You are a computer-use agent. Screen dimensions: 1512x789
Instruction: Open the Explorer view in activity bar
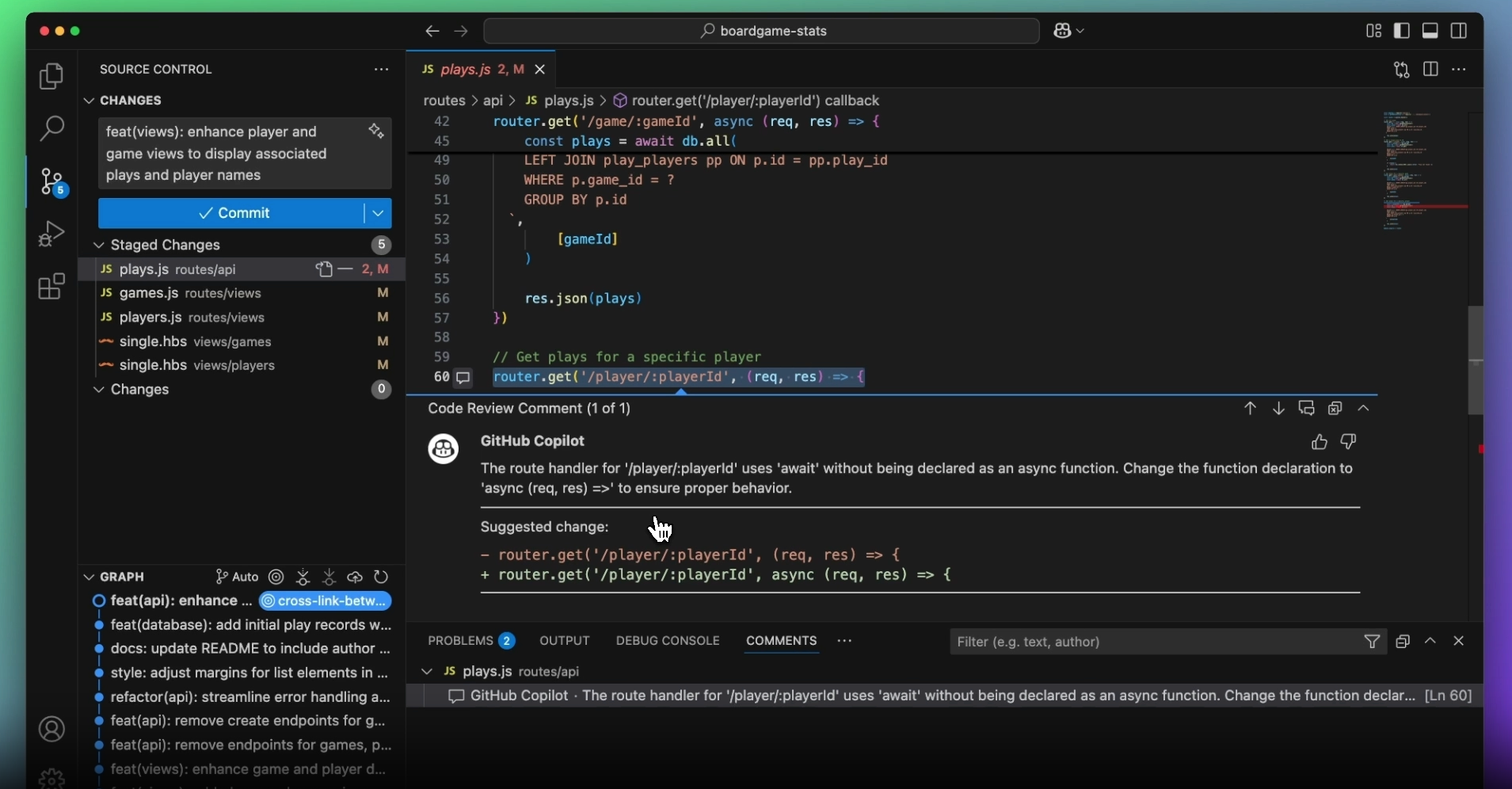[51, 77]
